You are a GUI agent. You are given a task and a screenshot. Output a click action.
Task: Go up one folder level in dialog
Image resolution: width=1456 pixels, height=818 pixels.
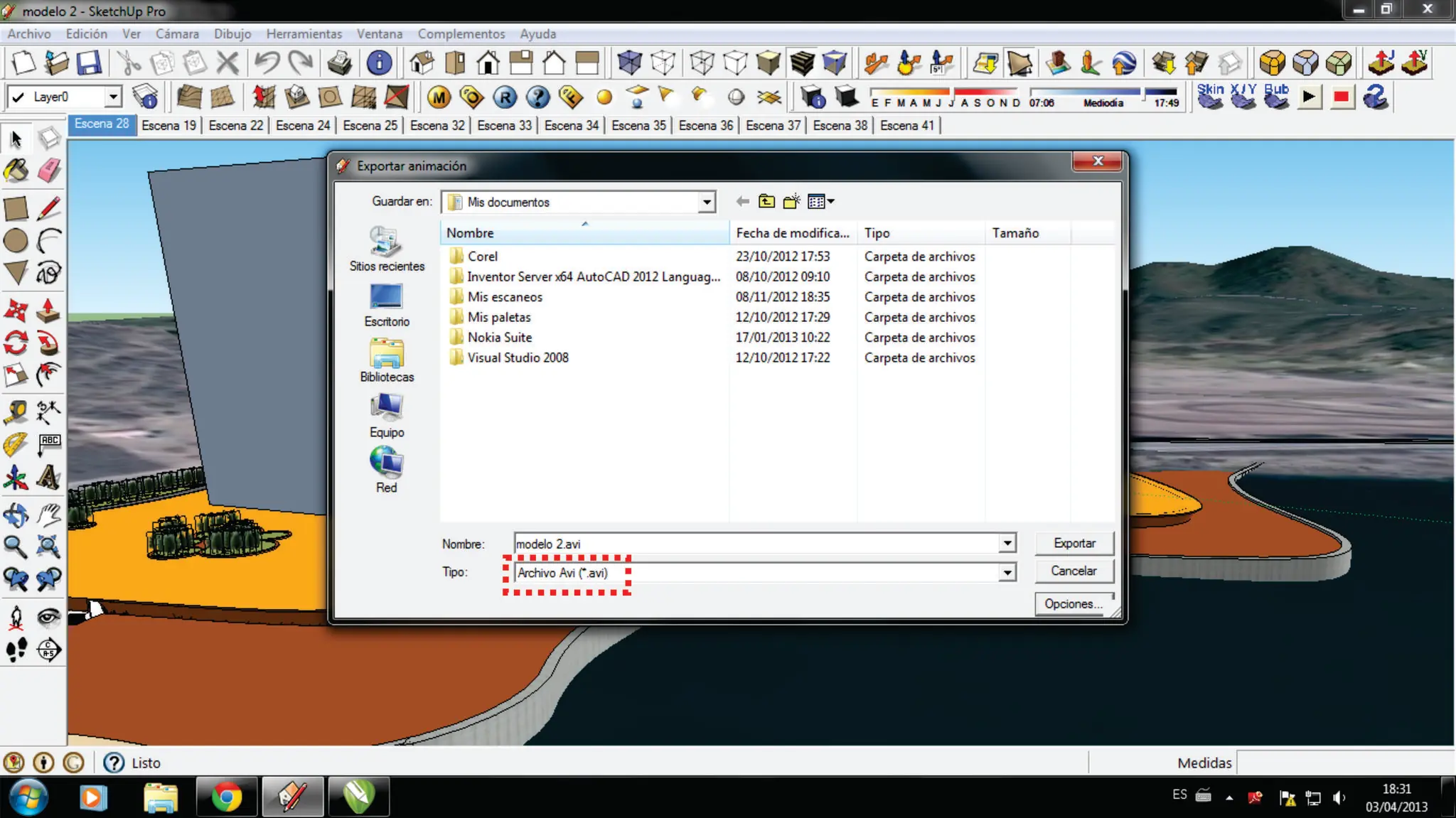766,202
